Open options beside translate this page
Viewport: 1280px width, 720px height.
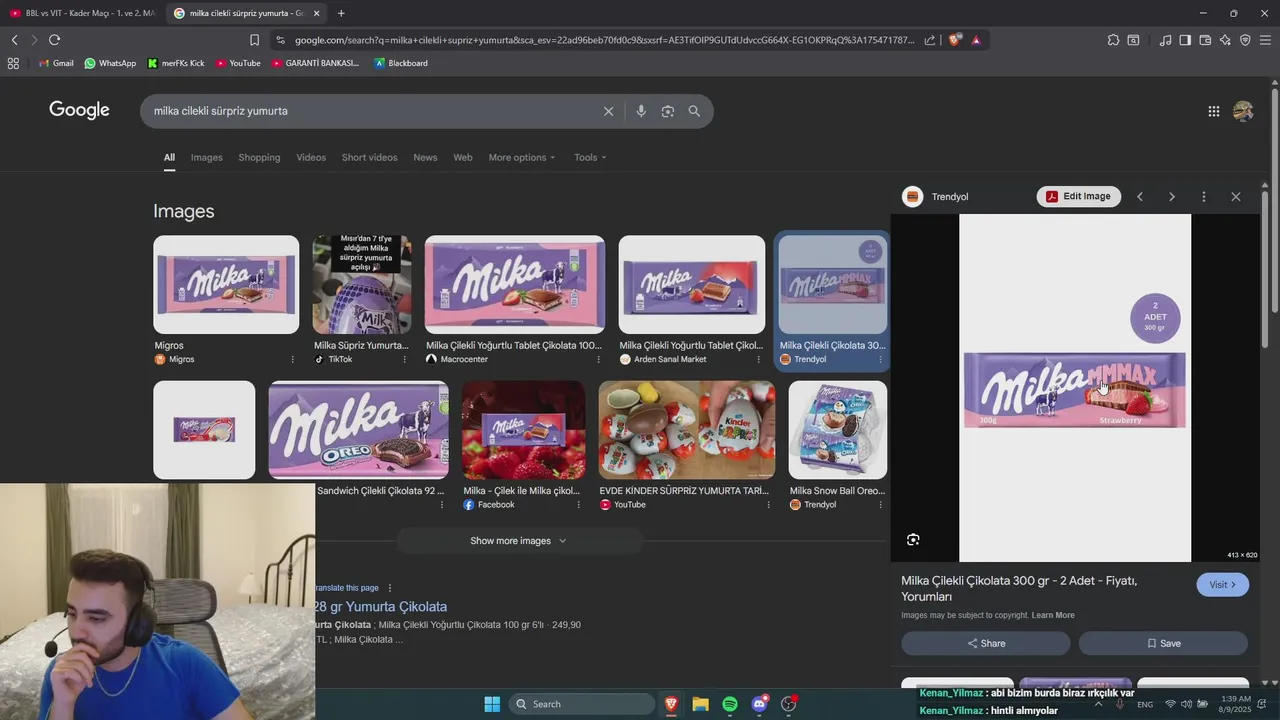[x=390, y=588]
